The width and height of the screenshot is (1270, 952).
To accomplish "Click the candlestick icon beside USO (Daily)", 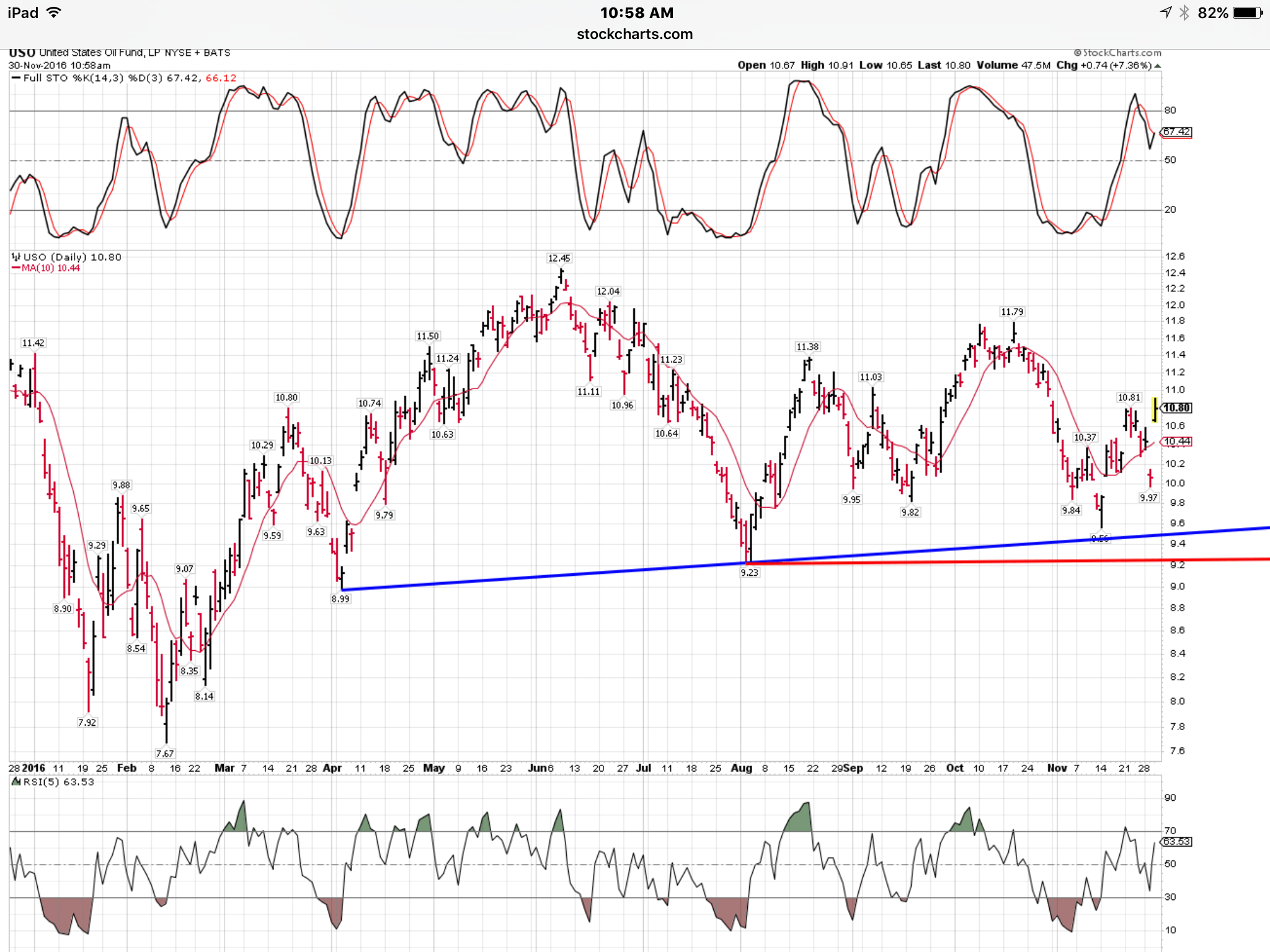I will tap(16, 257).
